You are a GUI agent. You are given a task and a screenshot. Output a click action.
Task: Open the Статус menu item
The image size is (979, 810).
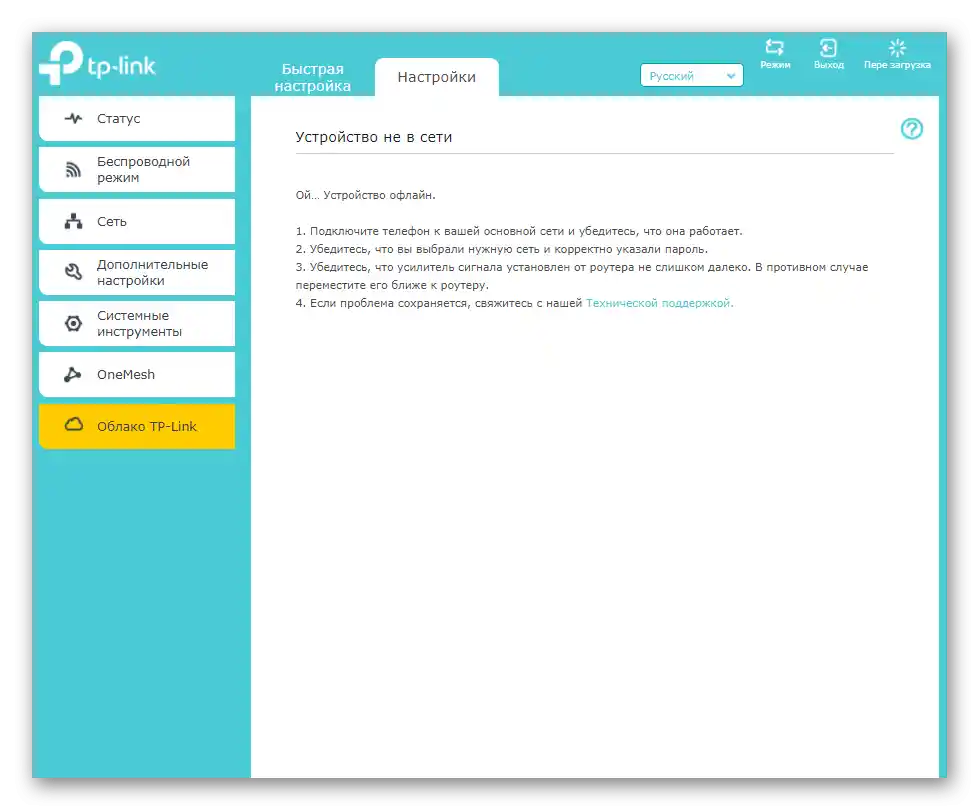point(137,118)
